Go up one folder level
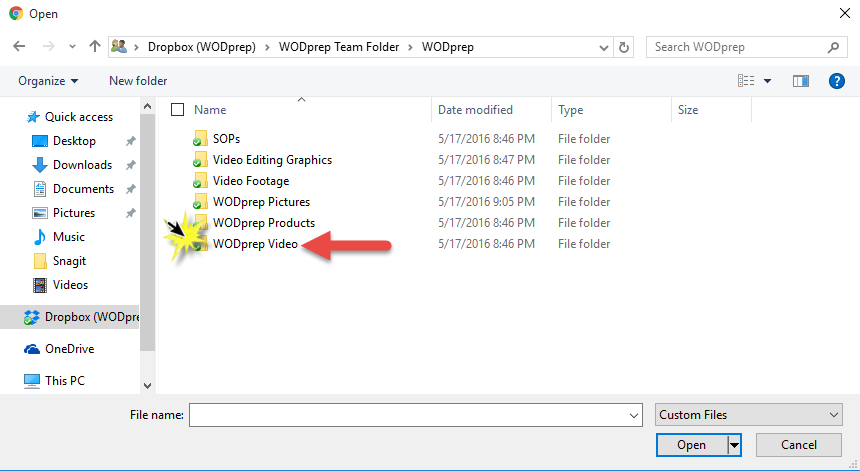 (x=95, y=47)
